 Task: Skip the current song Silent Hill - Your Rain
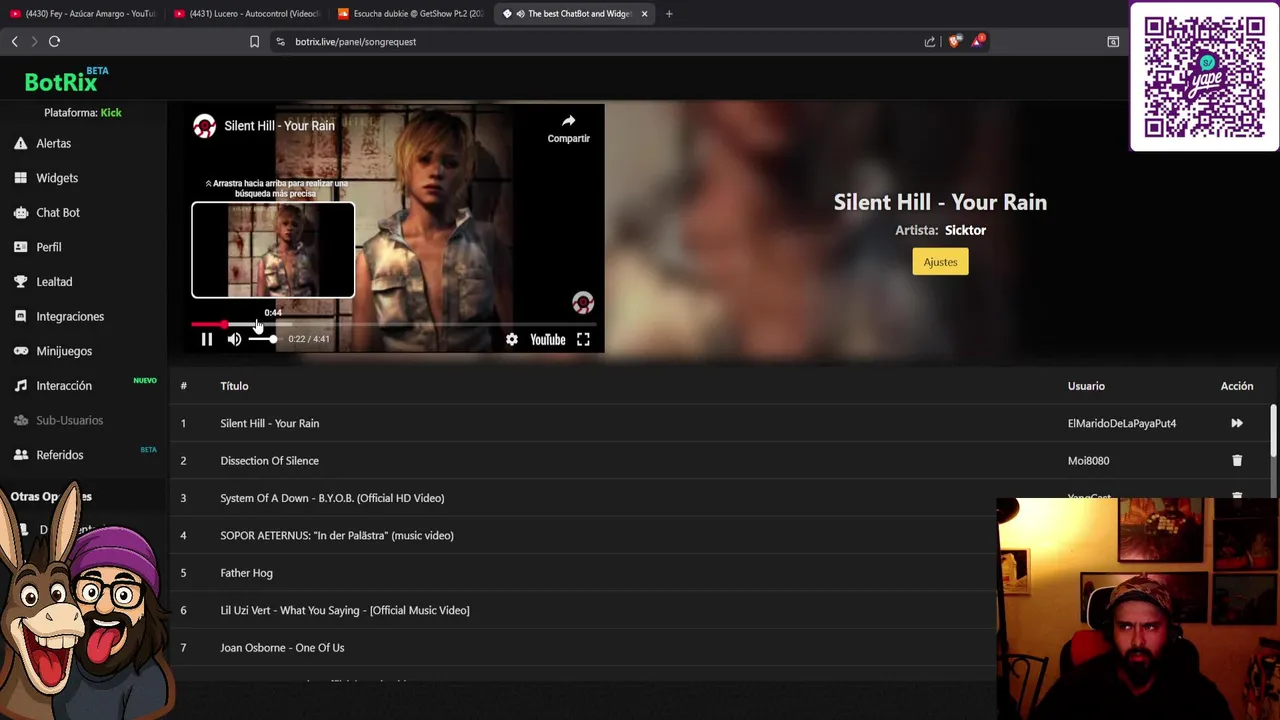[1237, 423]
